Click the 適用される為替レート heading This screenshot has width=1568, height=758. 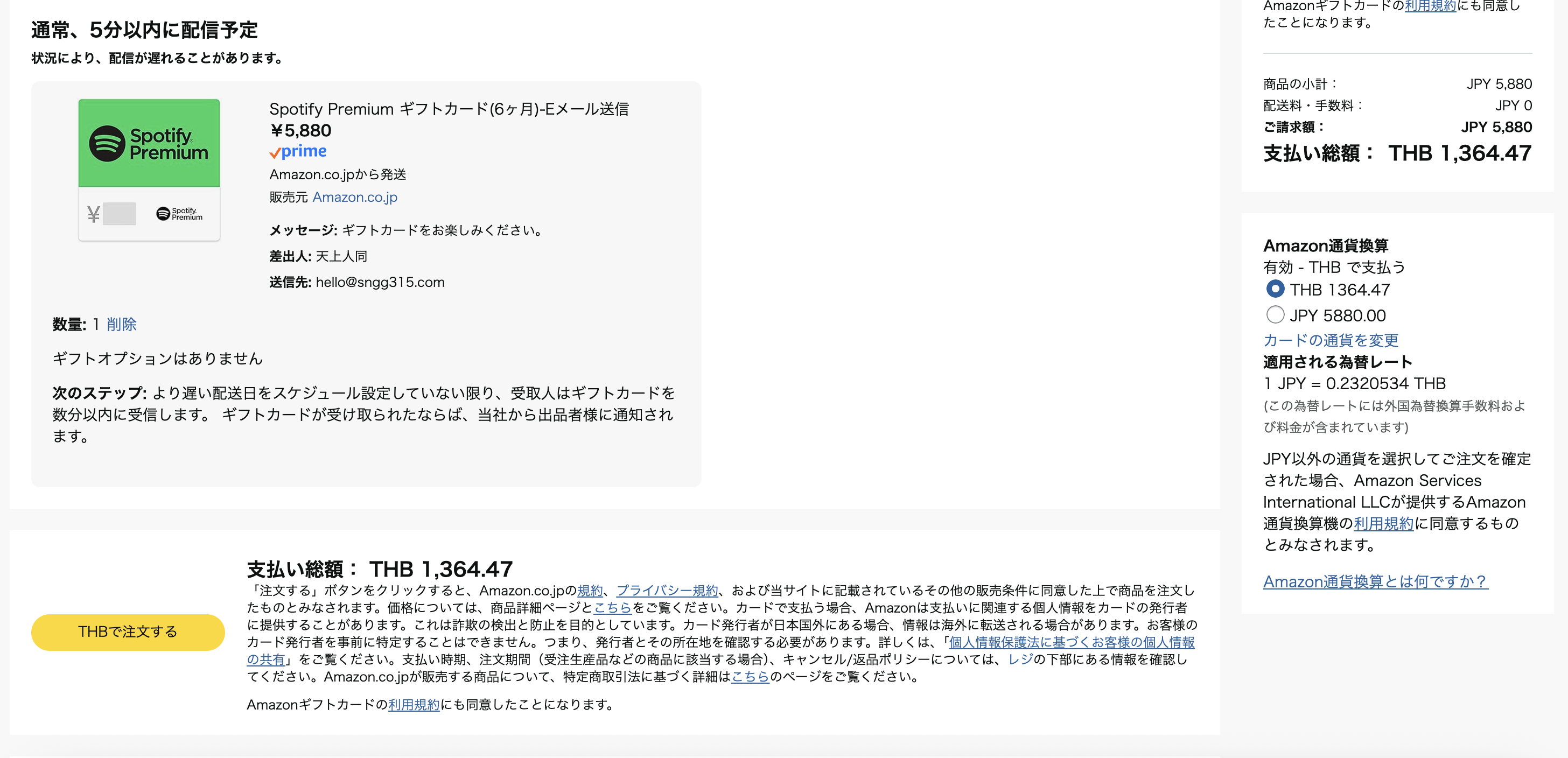pyautogui.click(x=1338, y=362)
